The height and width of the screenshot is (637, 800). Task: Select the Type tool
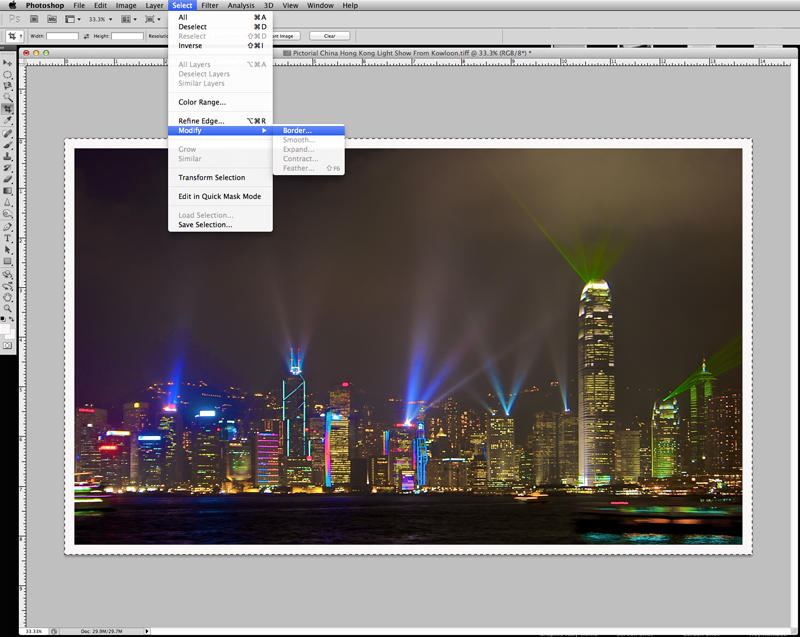point(8,238)
